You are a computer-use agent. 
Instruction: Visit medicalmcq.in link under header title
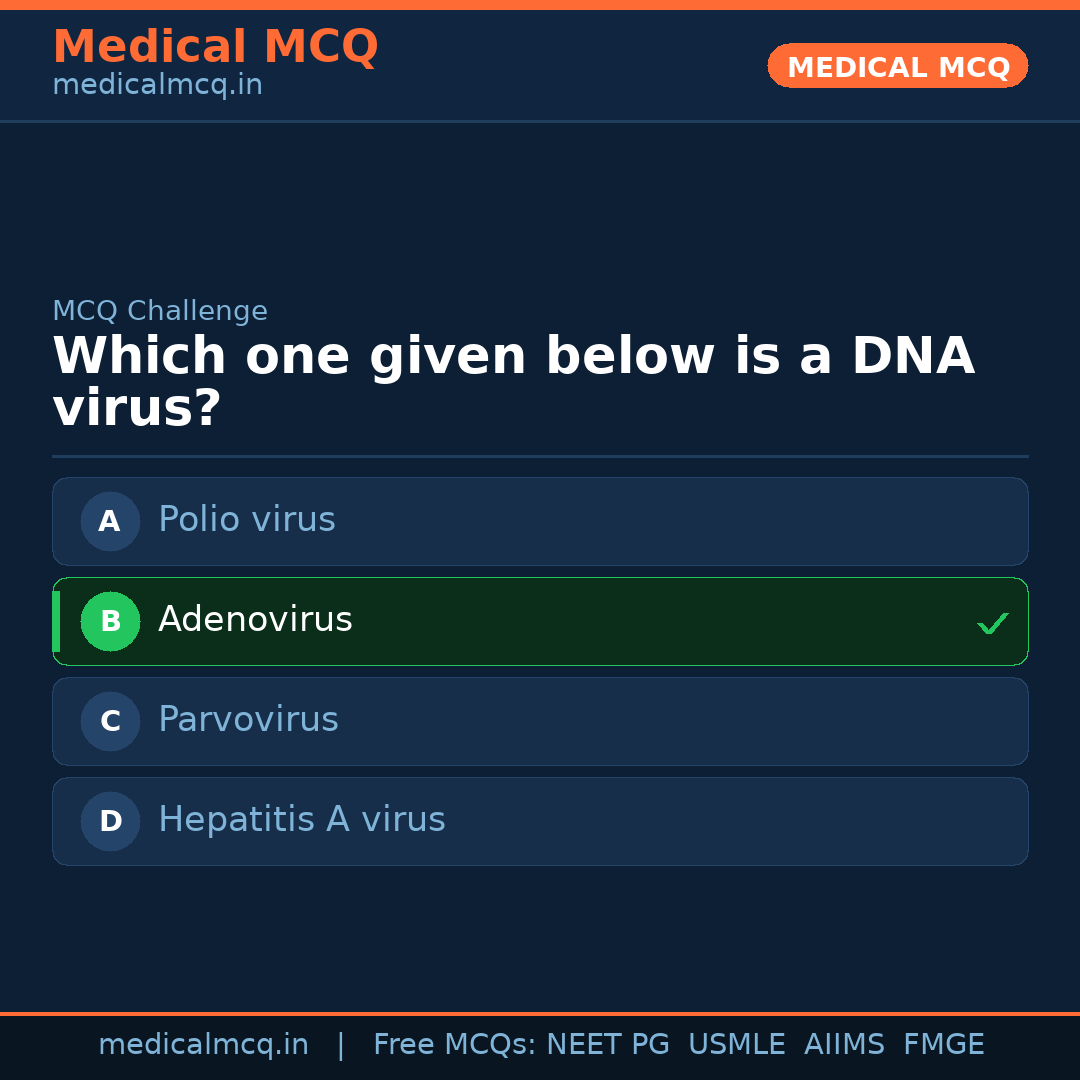click(157, 86)
